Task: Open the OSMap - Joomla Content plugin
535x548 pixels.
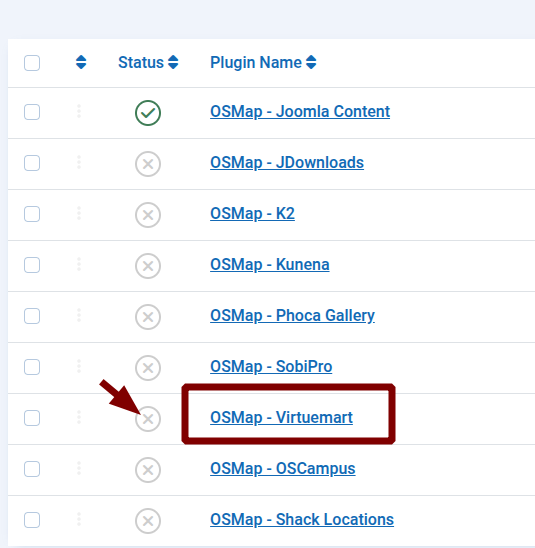Action: click(300, 112)
